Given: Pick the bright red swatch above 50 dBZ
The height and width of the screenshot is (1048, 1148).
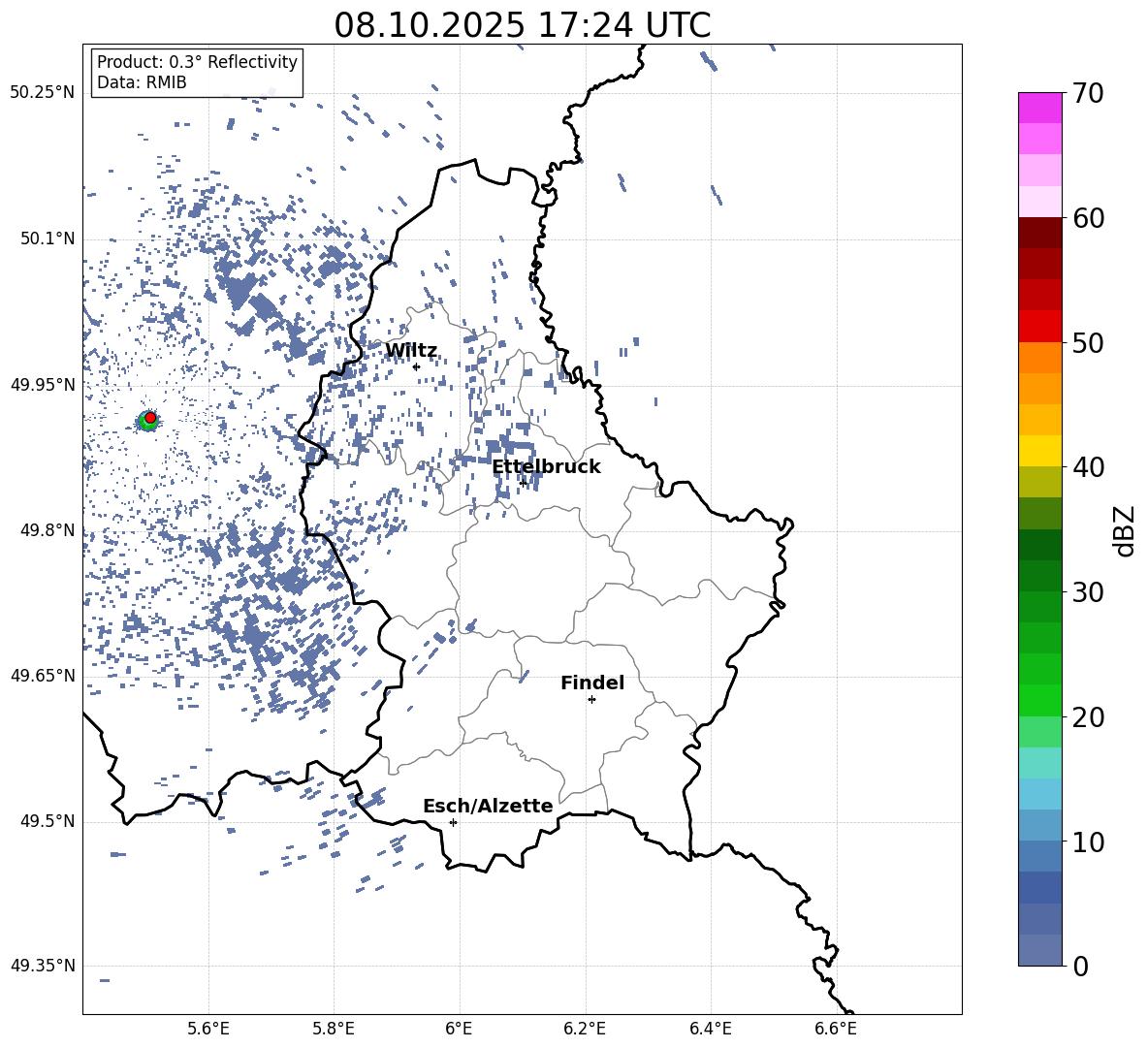Looking at the screenshot, I should pos(1039,326).
